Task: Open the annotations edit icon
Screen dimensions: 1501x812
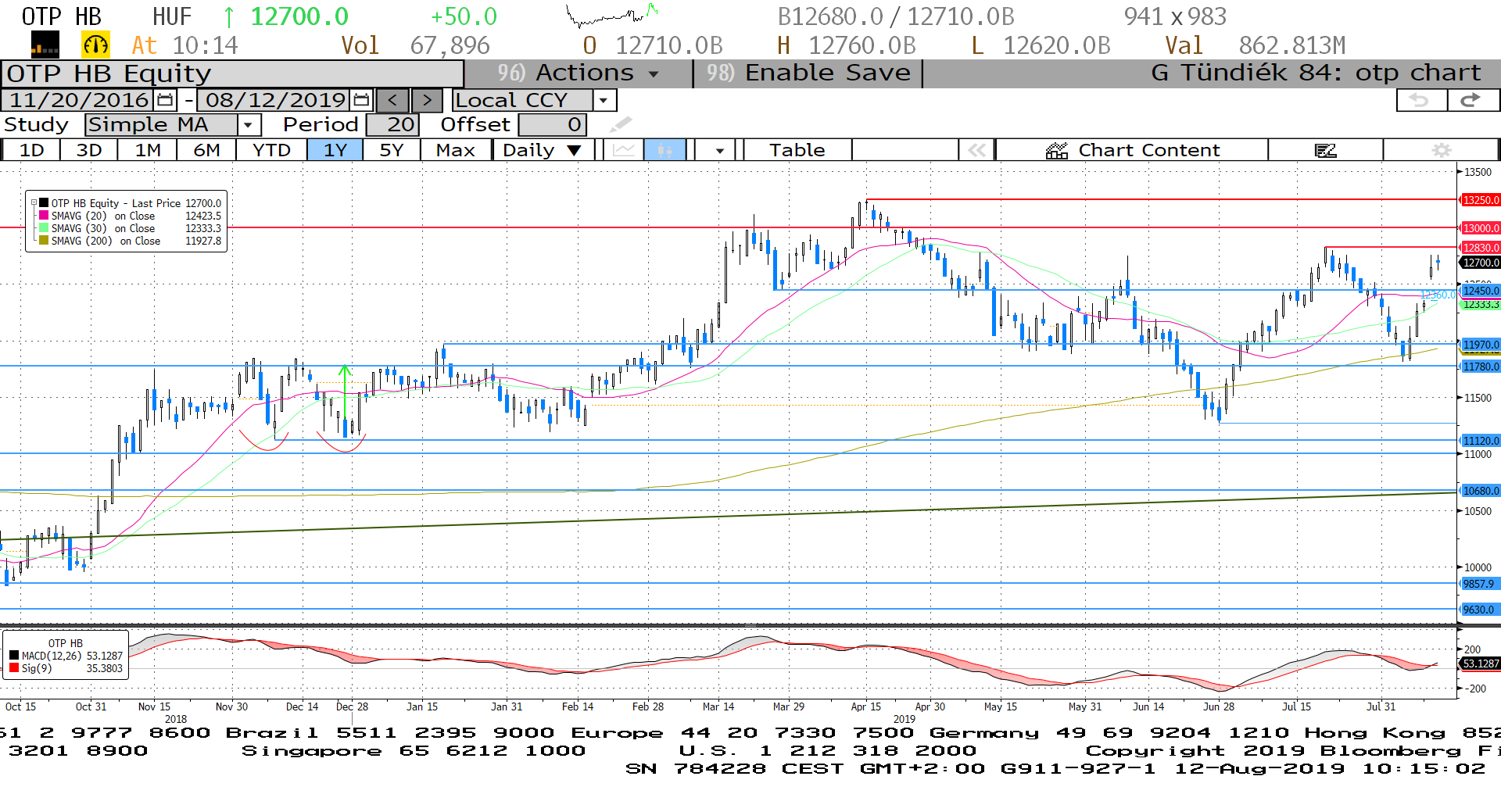Action: coord(1326,150)
